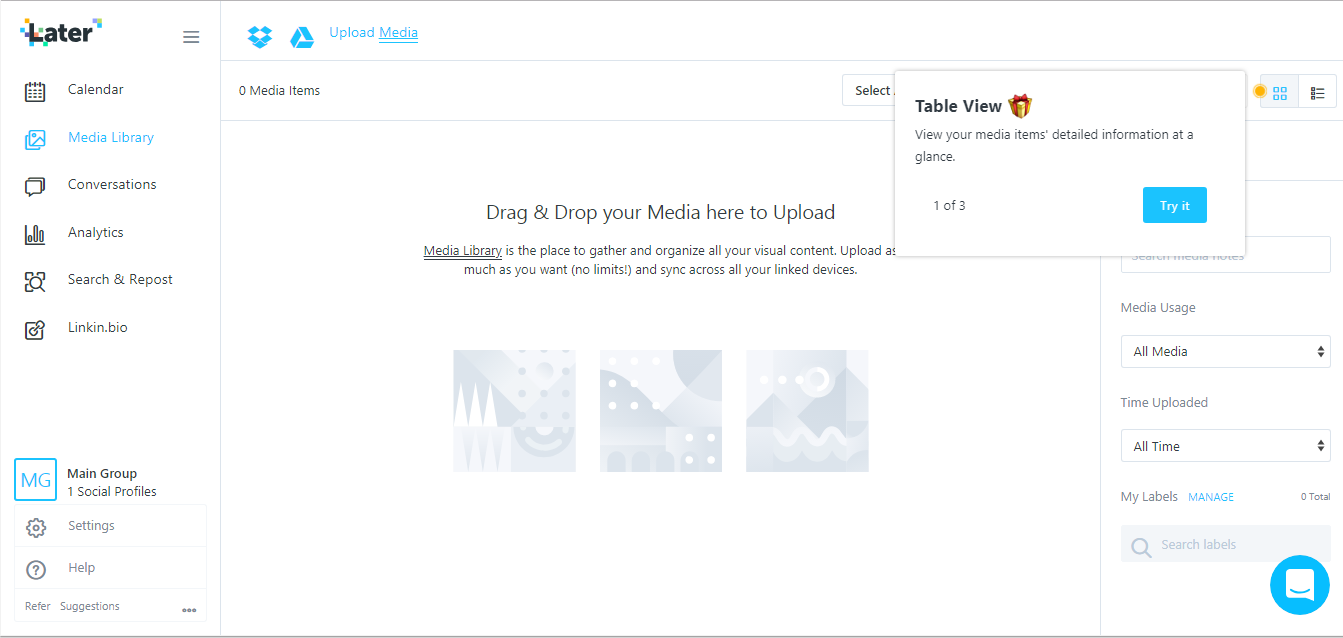This screenshot has height=638, width=1343.
Task: Go to Analytics in sidebar
Action: pyautogui.click(x=95, y=232)
